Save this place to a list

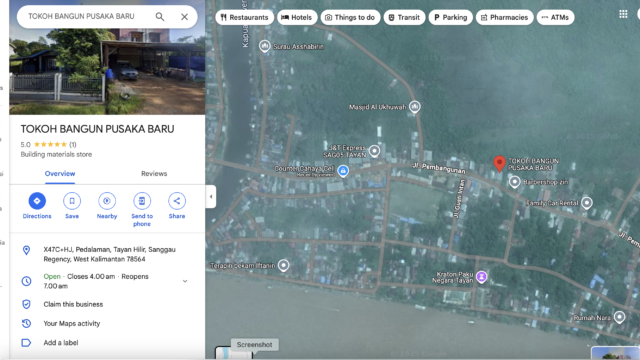tap(72, 206)
